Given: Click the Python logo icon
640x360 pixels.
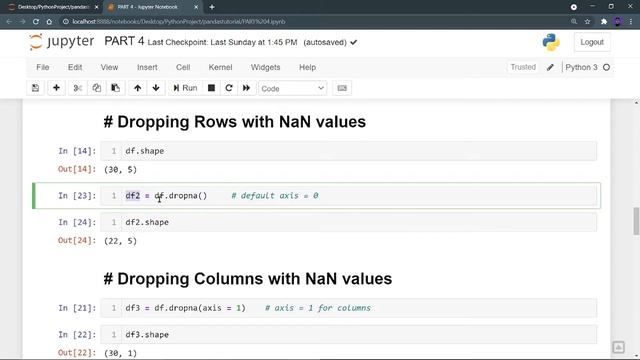Looking at the screenshot, I should (x=551, y=42).
